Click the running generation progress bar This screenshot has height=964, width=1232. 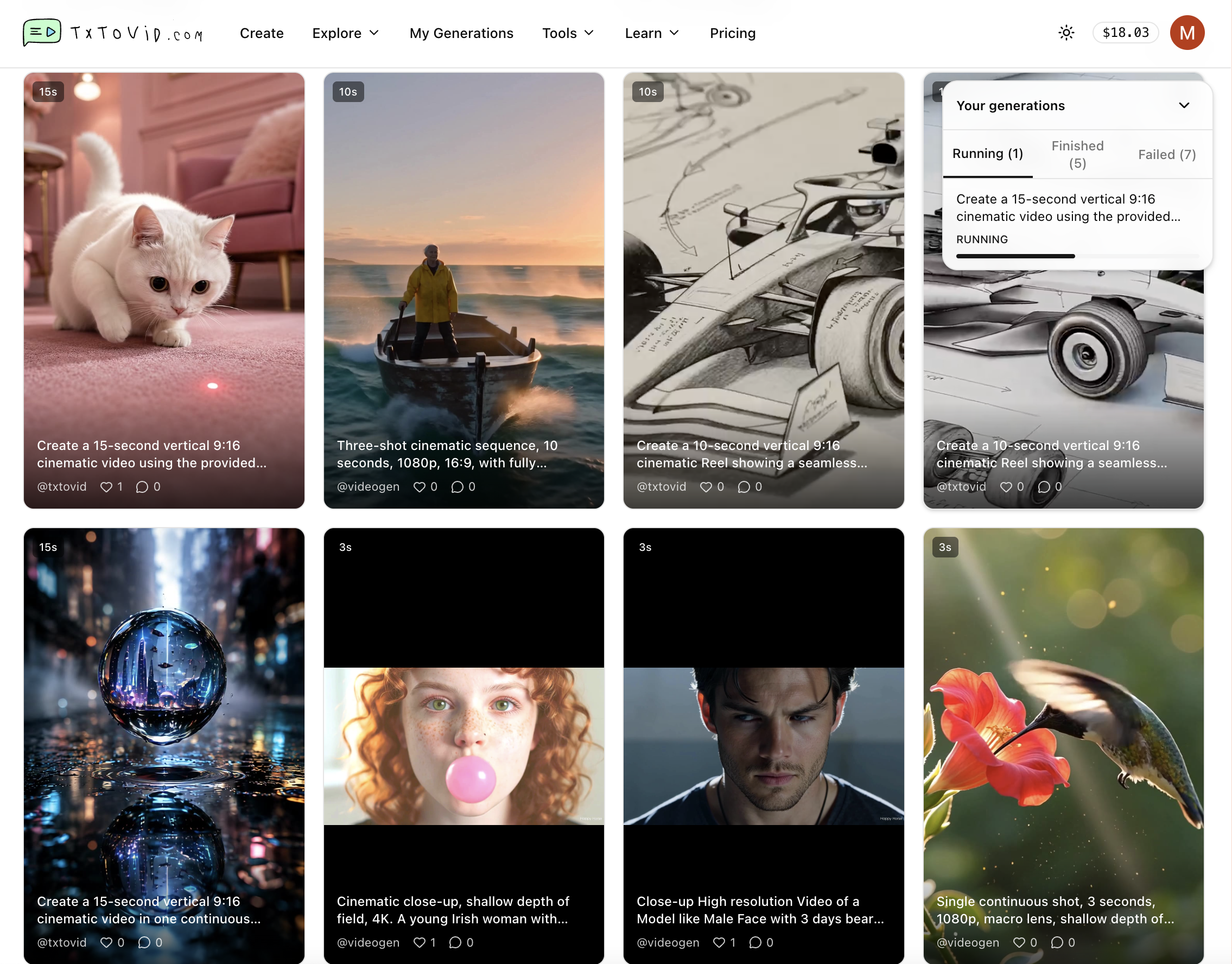[1077, 256]
